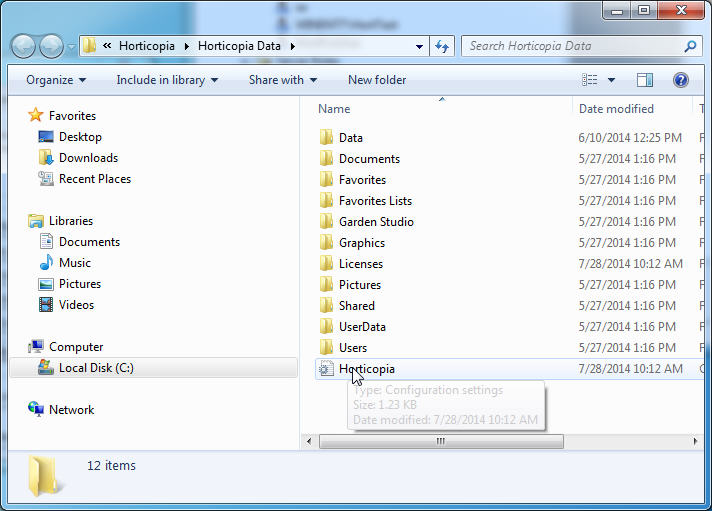Open the Share with menu

282,80
